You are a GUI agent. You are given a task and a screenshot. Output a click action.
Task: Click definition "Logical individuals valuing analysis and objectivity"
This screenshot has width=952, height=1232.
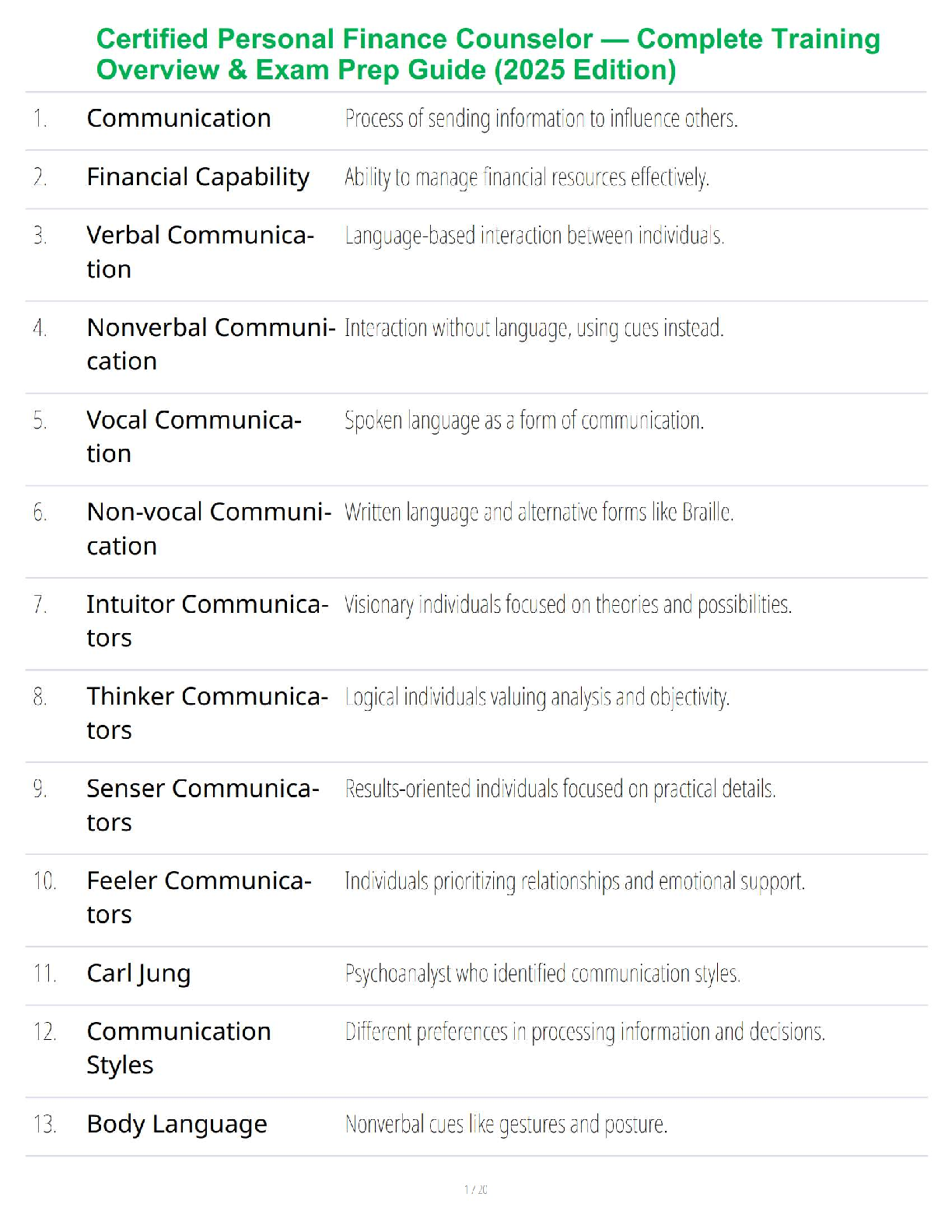coord(537,697)
